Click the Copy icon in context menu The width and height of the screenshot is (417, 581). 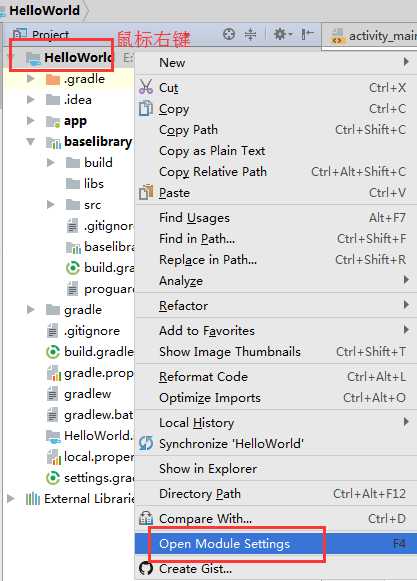point(146,109)
